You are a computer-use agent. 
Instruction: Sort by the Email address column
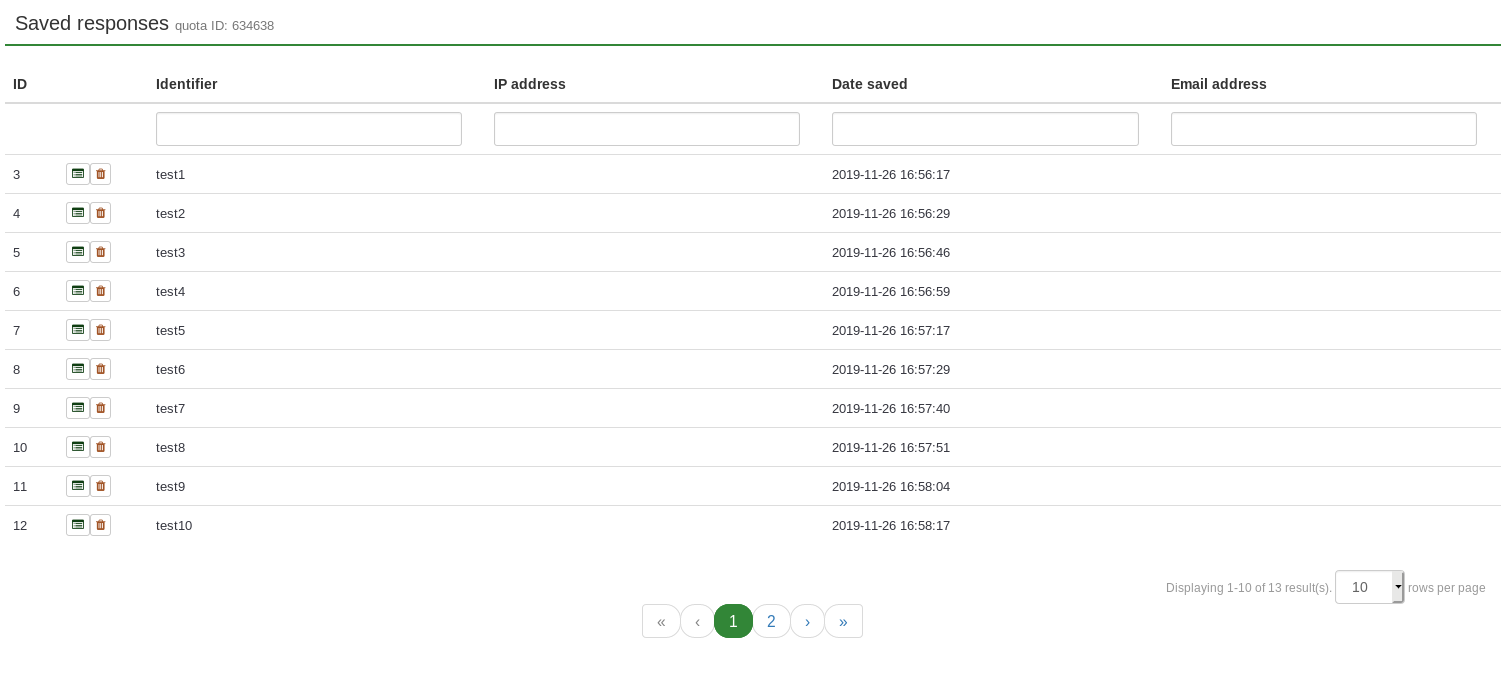click(1218, 84)
